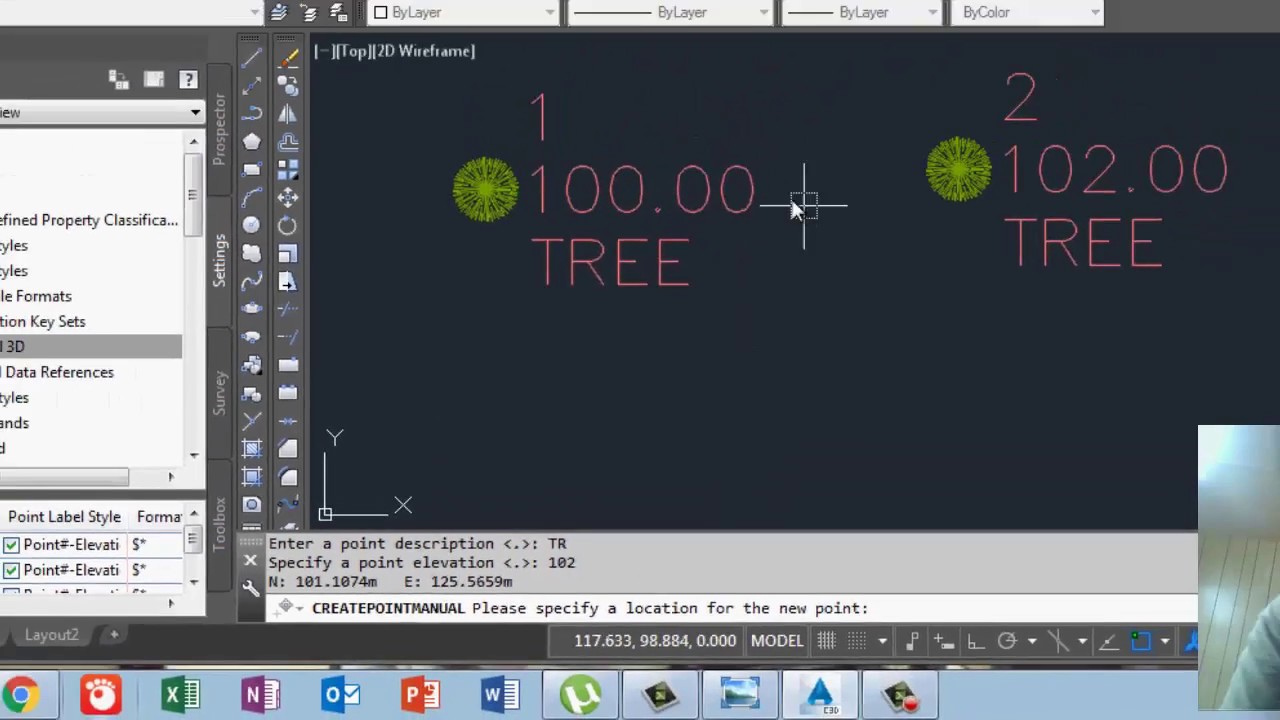Open recent commands arrow in command line
The width and height of the screenshot is (1280, 720).
coord(299,608)
